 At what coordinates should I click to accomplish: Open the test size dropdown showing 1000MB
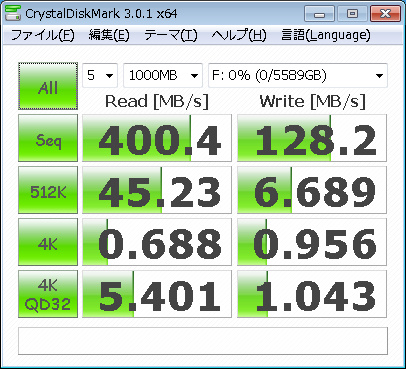click(x=163, y=75)
